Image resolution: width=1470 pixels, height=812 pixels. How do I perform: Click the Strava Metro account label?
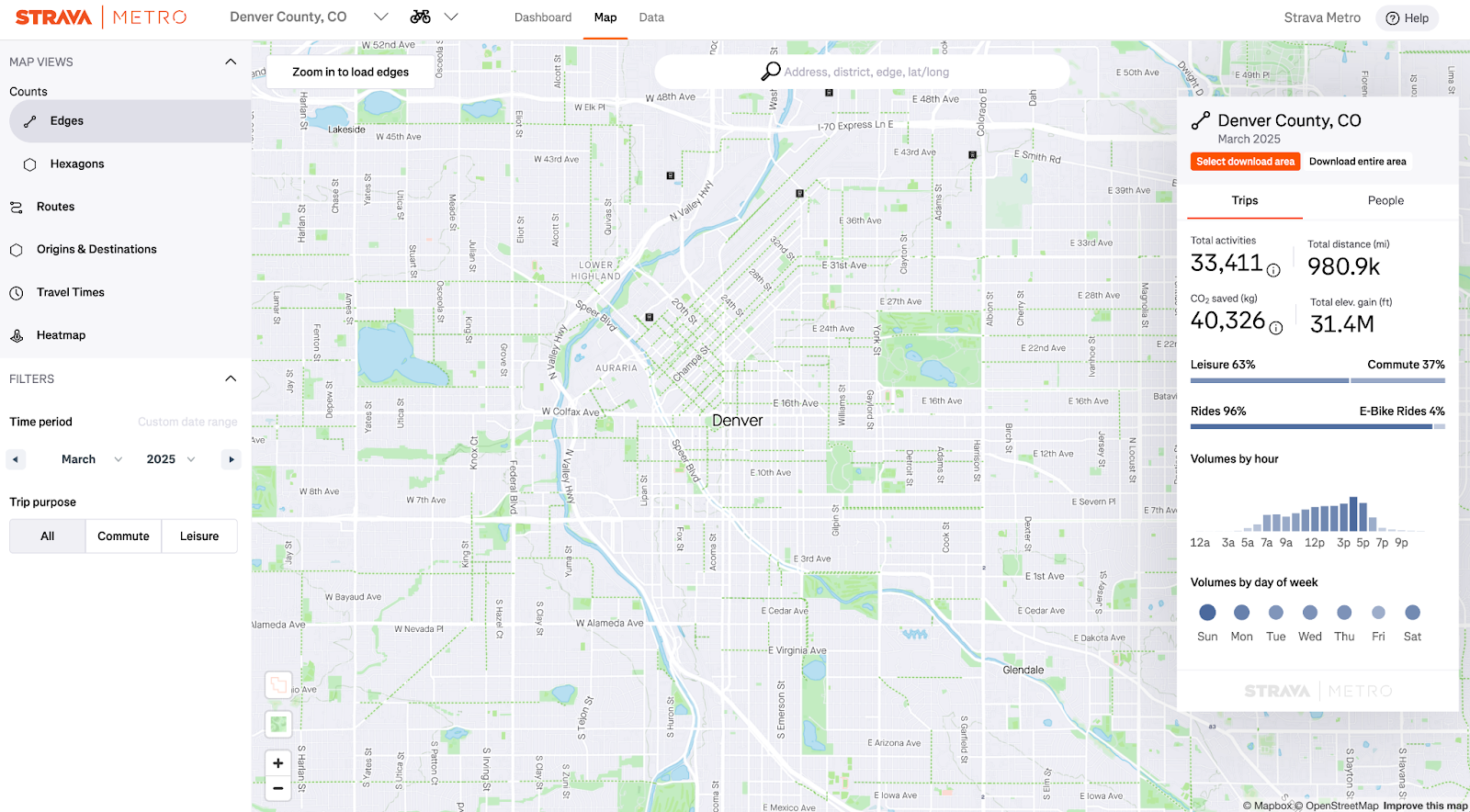coord(1322,17)
